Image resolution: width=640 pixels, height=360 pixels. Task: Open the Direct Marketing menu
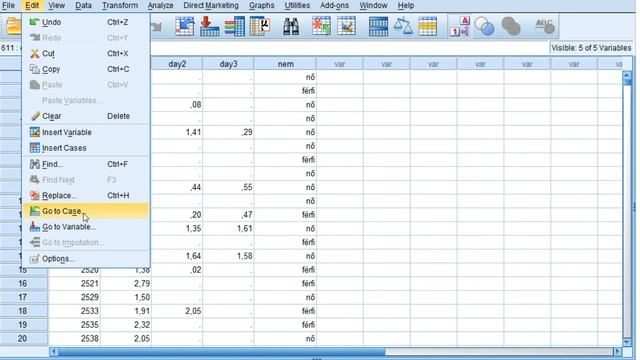click(211, 5)
